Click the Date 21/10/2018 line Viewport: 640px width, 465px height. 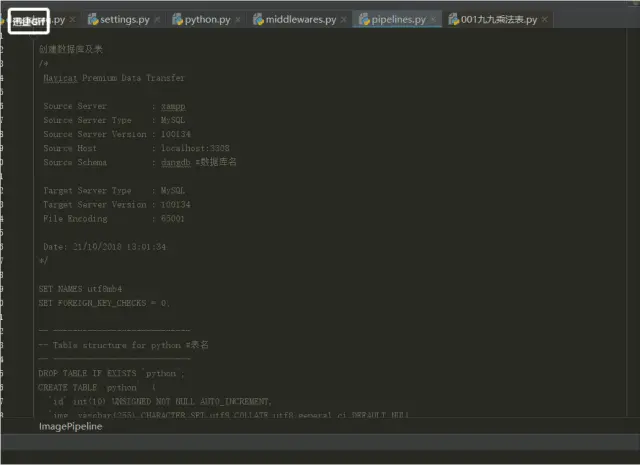104,247
